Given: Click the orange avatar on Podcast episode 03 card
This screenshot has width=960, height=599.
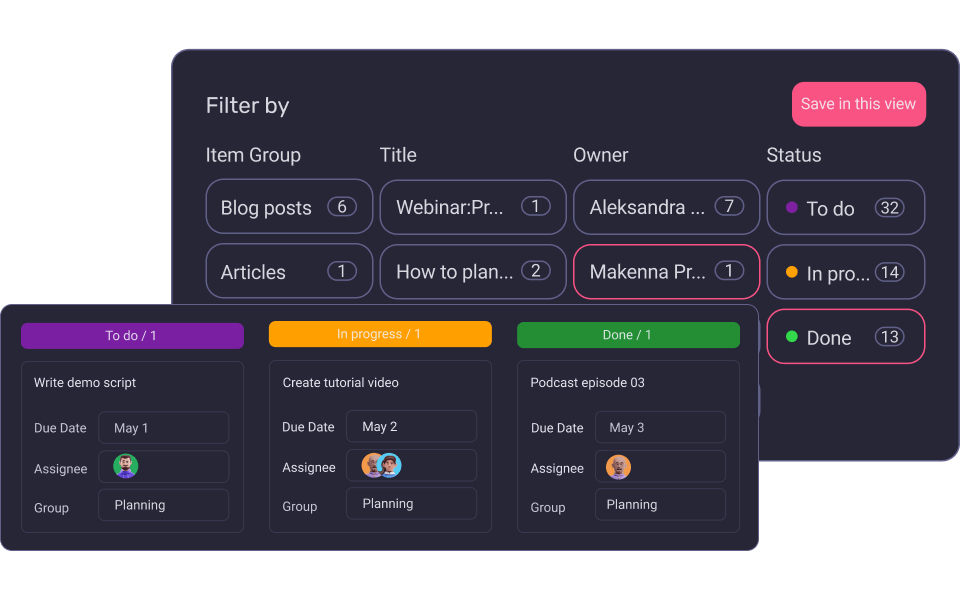Looking at the screenshot, I should pyautogui.click(x=620, y=465).
